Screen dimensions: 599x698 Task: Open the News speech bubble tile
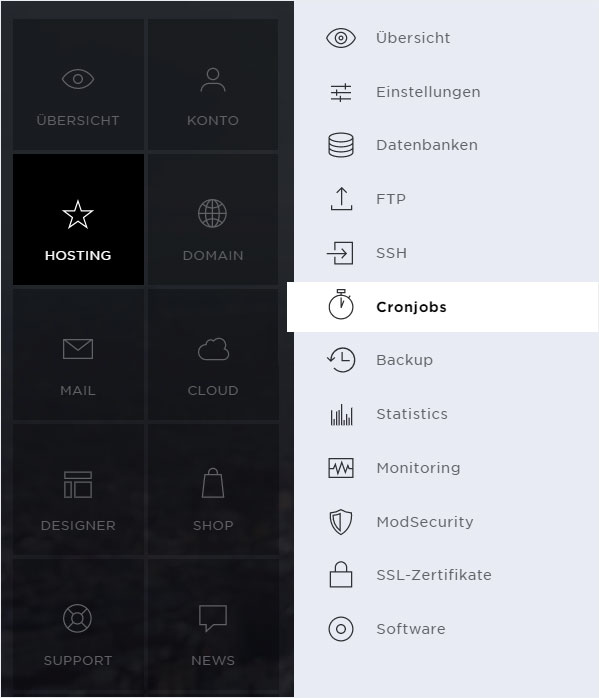coord(213,624)
